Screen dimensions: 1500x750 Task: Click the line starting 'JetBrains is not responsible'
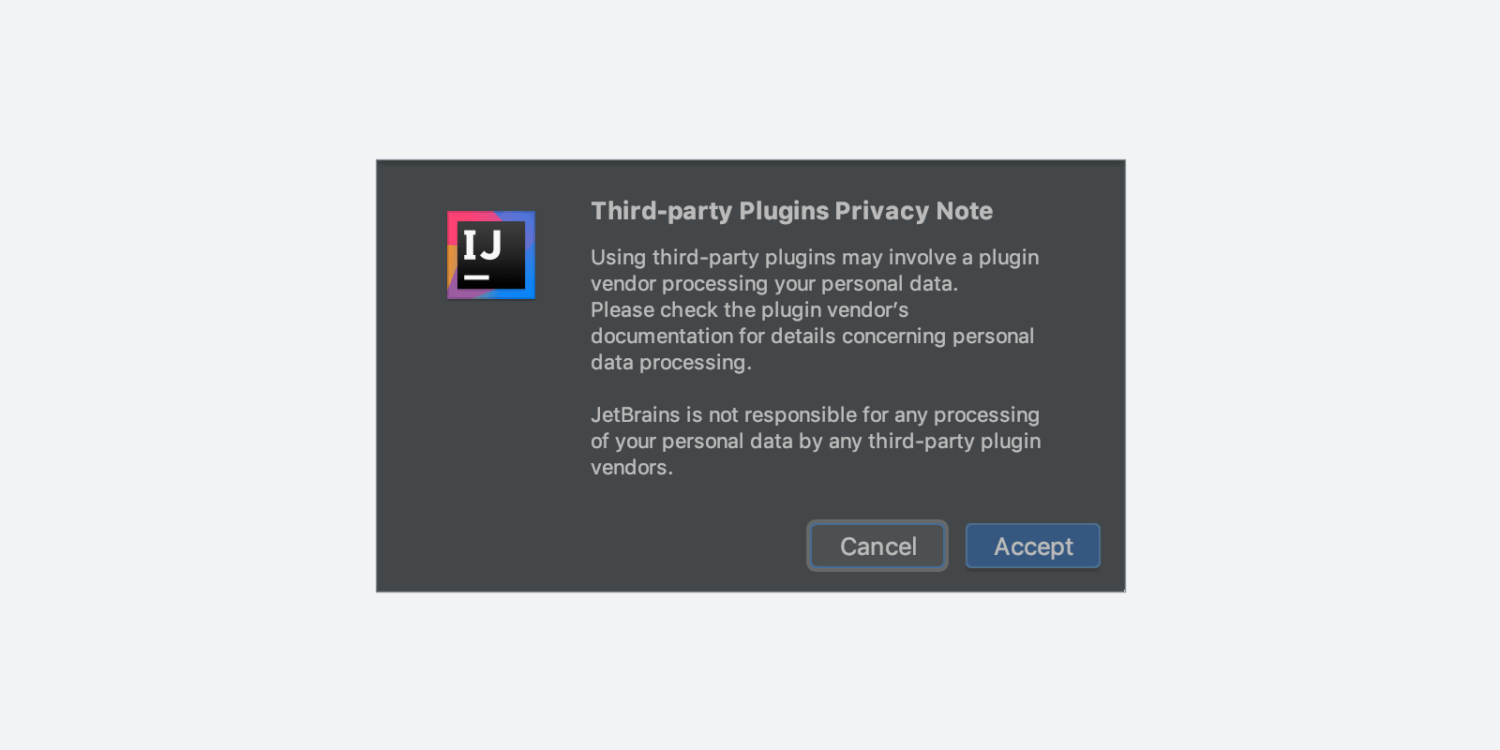[x=815, y=415]
